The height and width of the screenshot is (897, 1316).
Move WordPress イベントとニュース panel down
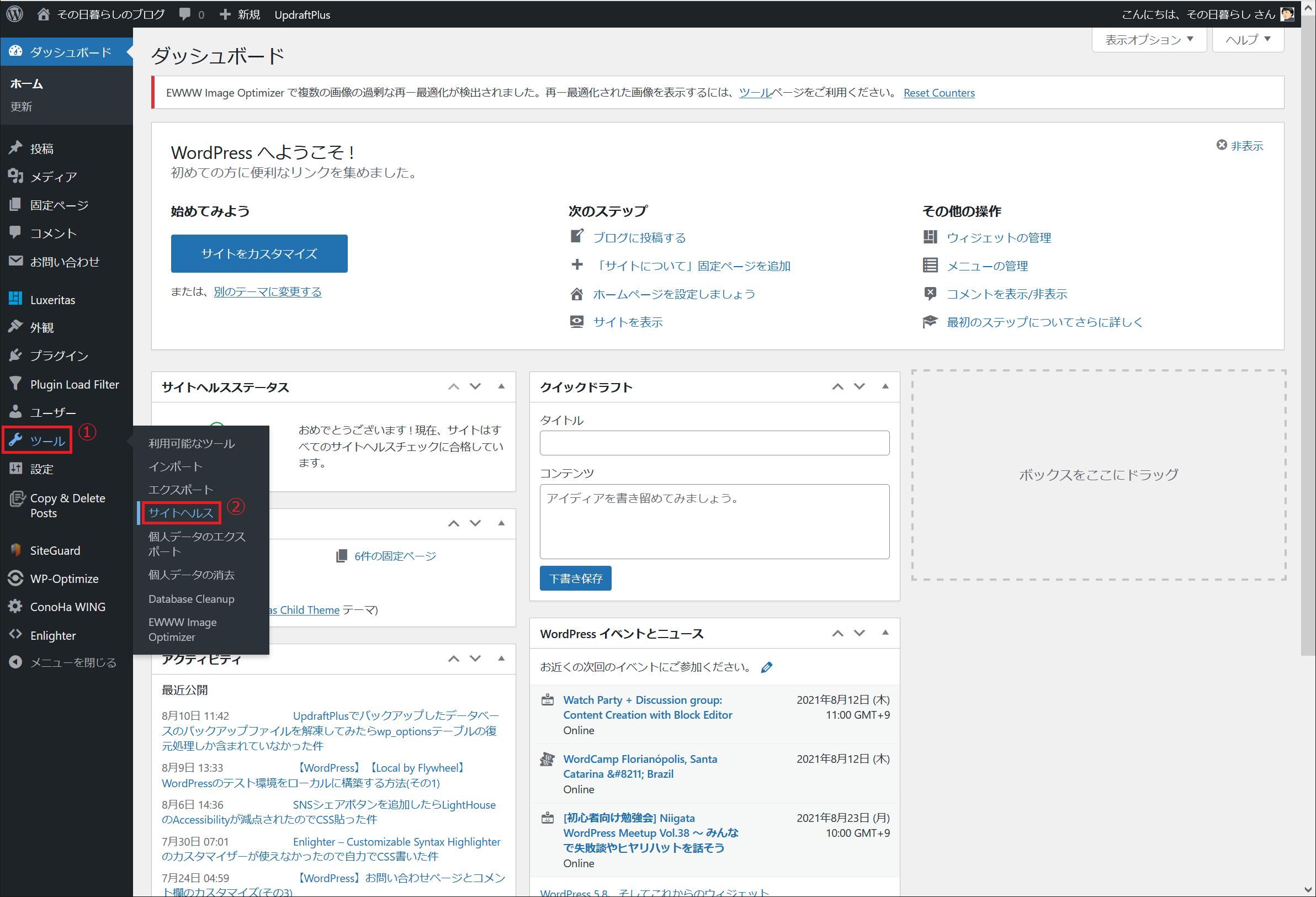point(859,633)
